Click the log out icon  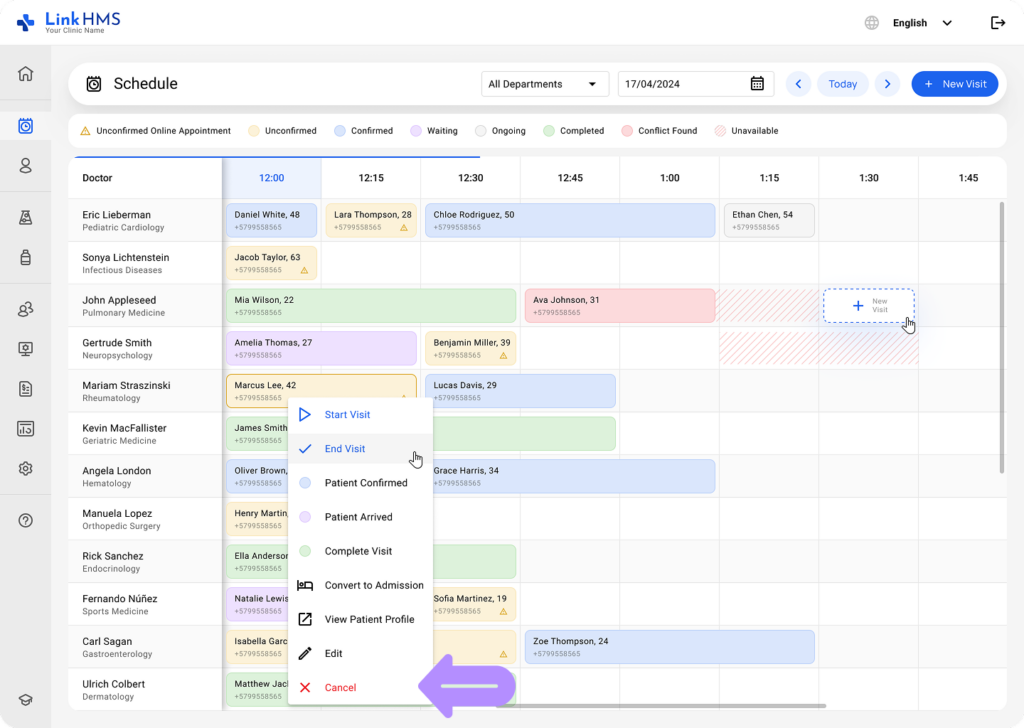coord(998,23)
